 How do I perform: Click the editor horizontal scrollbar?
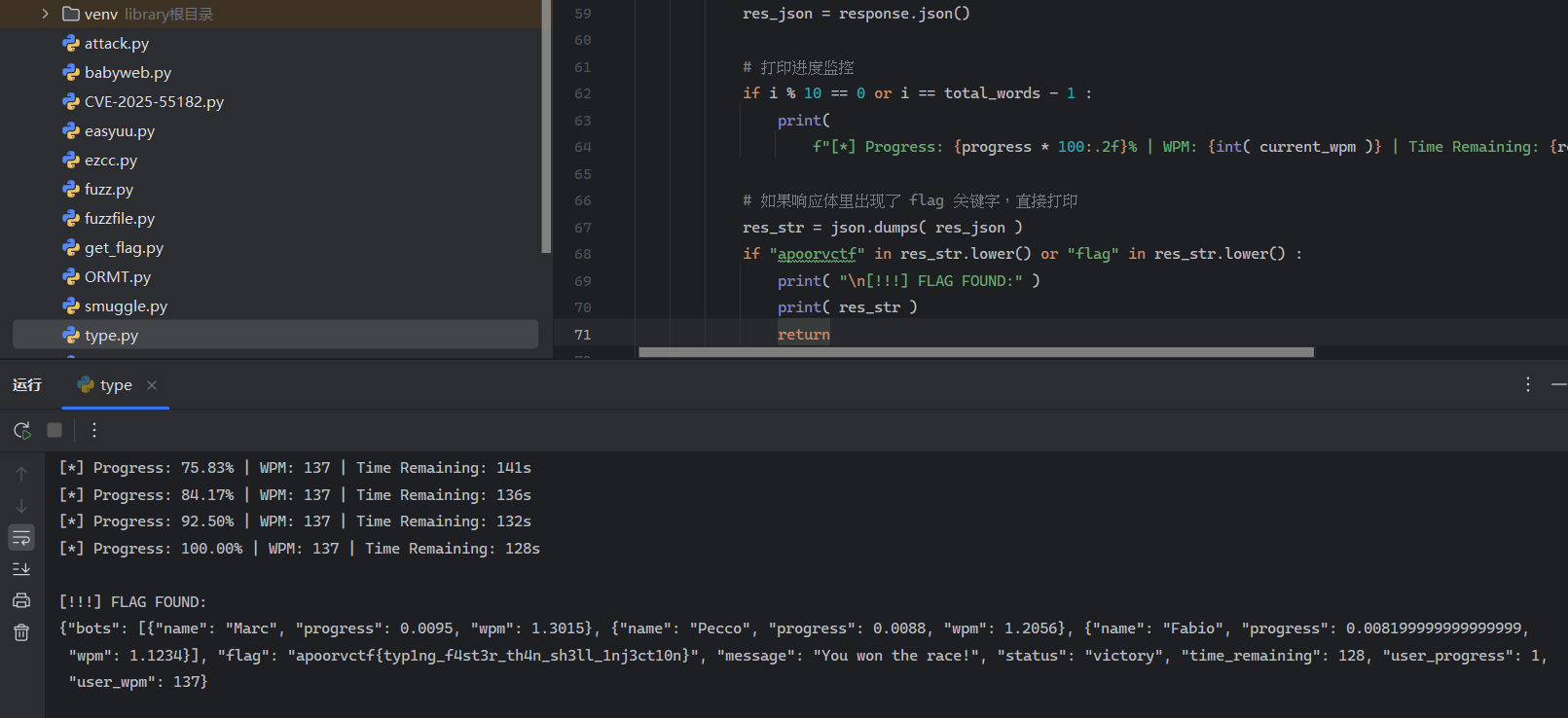975,352
